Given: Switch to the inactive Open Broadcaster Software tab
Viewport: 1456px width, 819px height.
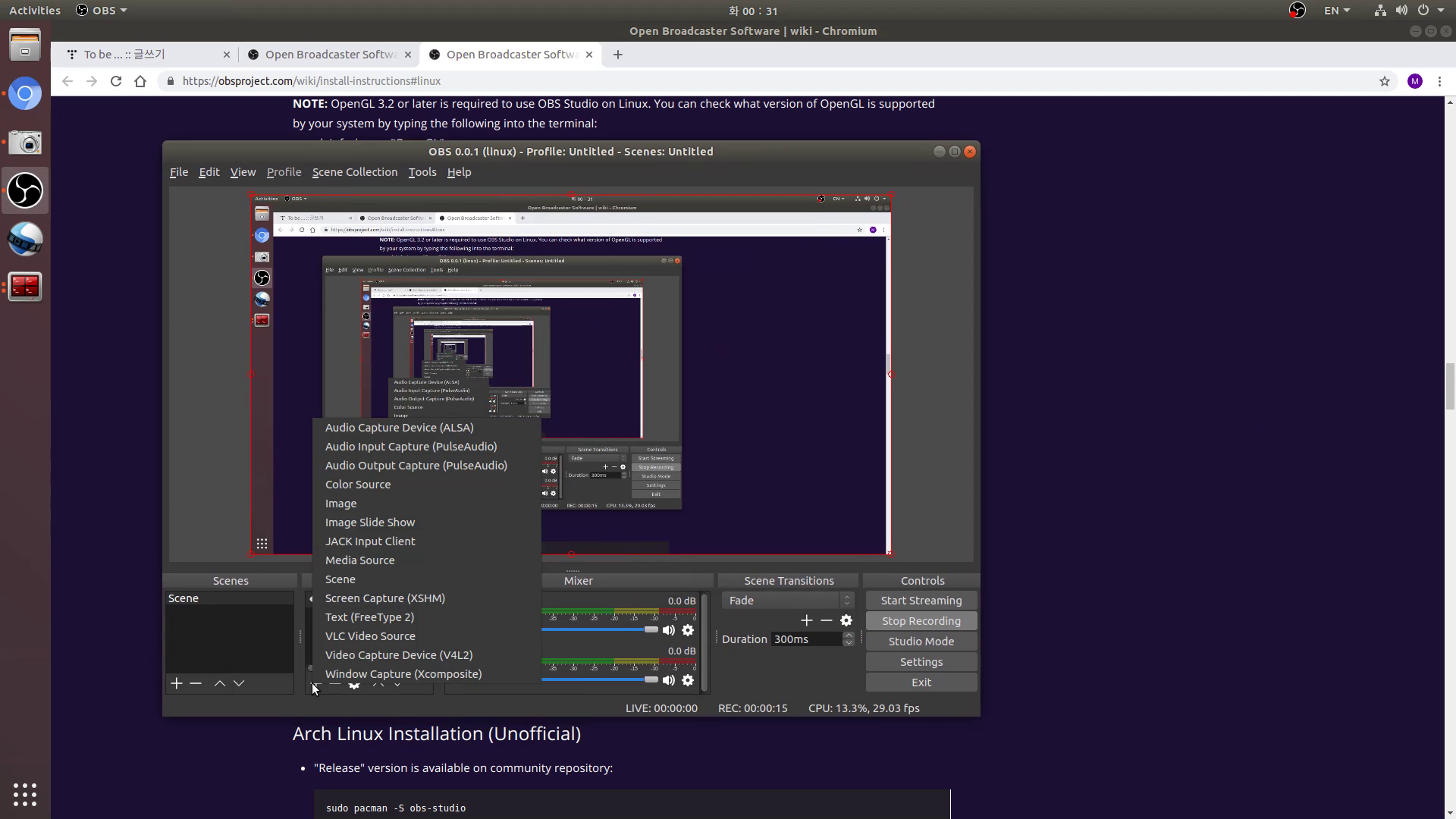Looking at the screenshot, I should (330, 55).
